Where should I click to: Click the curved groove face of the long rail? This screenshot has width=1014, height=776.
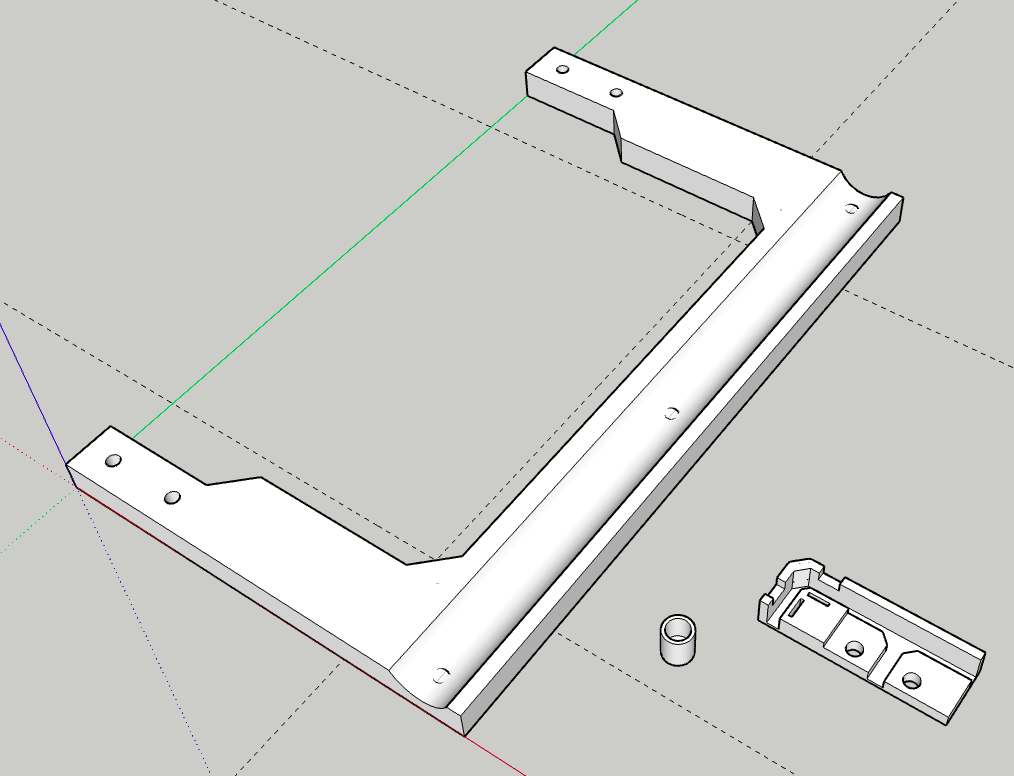tap(640, 440)
